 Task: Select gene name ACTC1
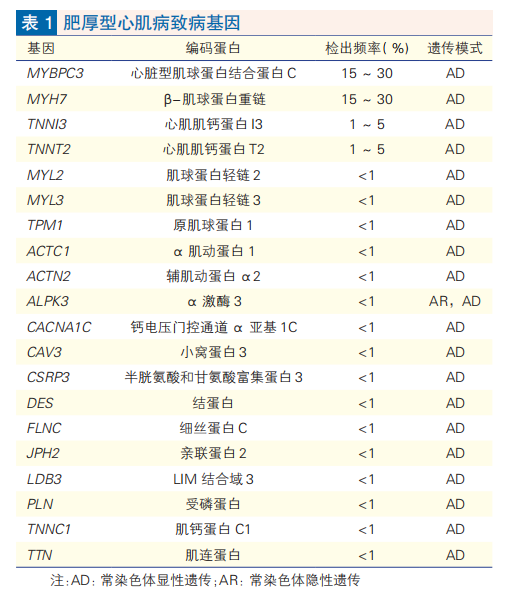click(48, 251)
